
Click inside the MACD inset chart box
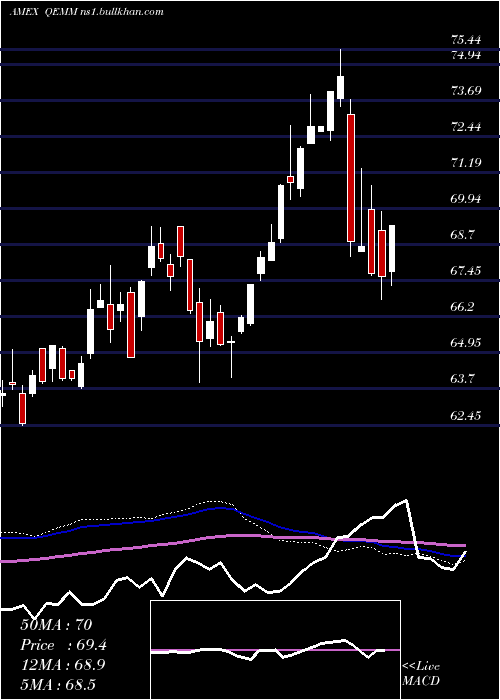pyautogui.click(x=275, y=650)
